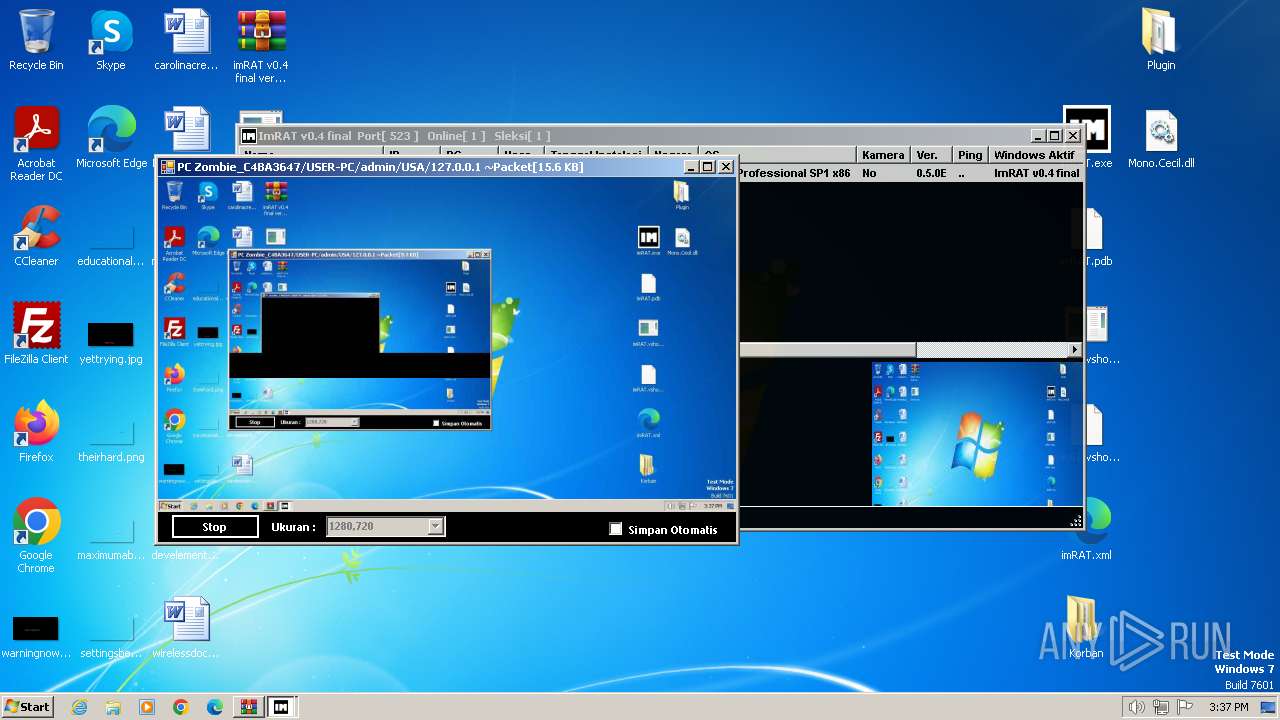Open Windows Media Player from the taskbar
Viewport: 1280px width, 720px height.
point(147,707)
